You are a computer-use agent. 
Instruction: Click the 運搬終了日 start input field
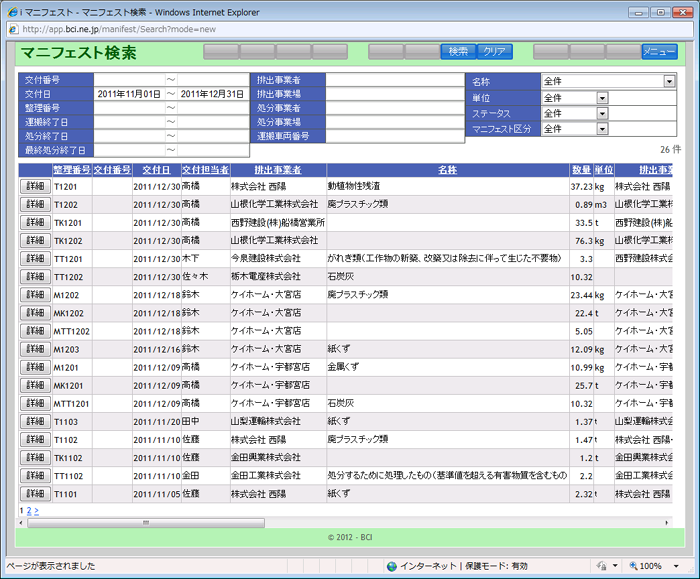point(129,122)
